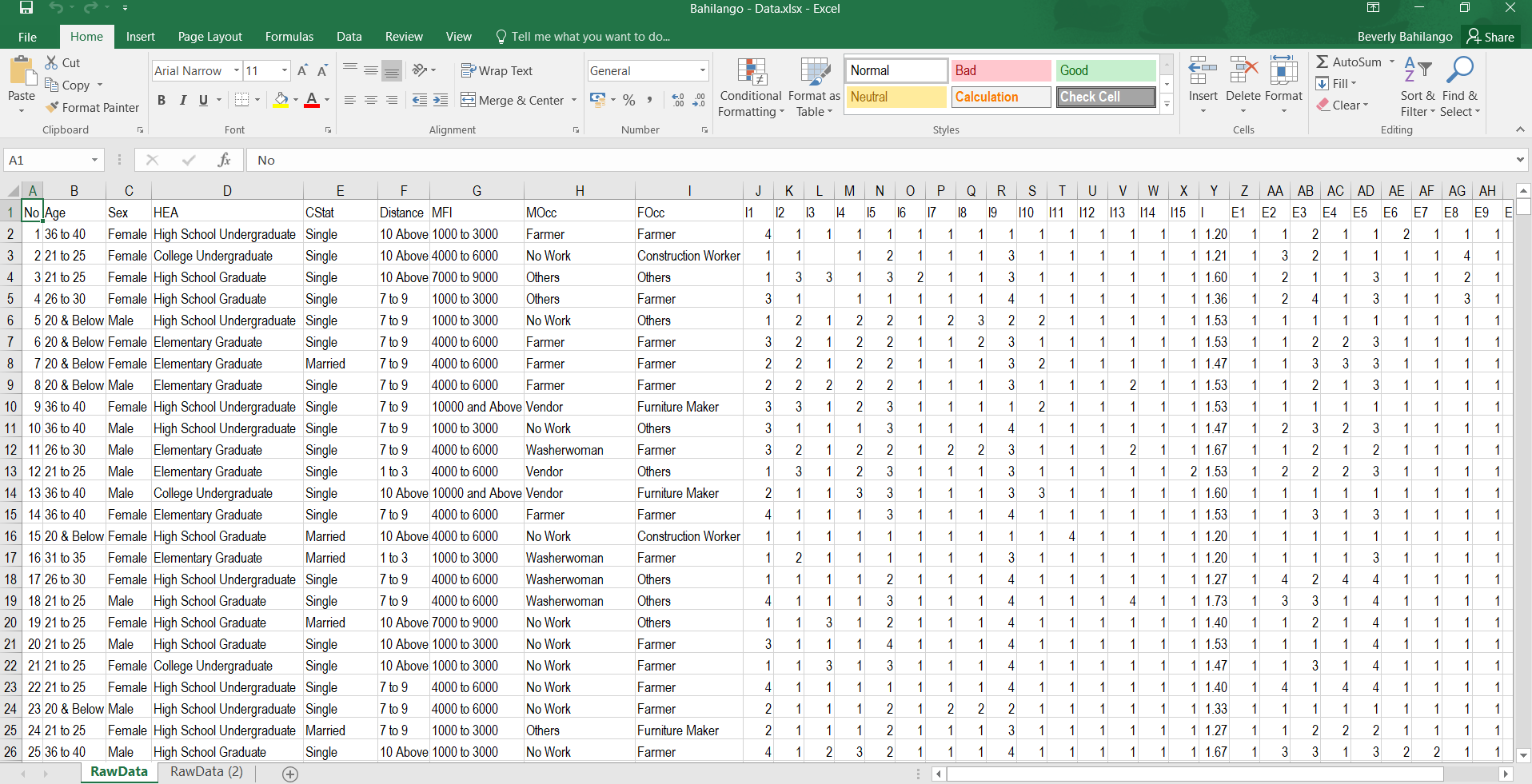Click the Increase Decimal icon
Screen dimensions: 1532x784
coord(678,100)
